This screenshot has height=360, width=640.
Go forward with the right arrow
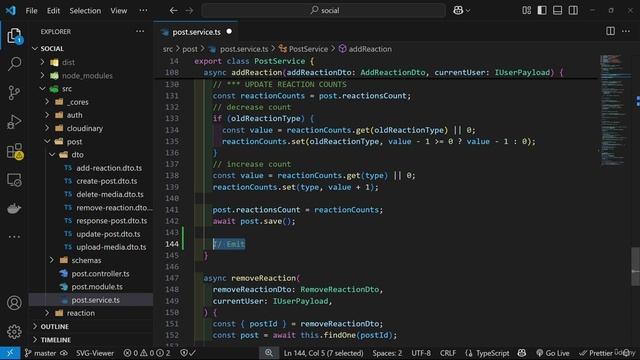pos(189,10)
